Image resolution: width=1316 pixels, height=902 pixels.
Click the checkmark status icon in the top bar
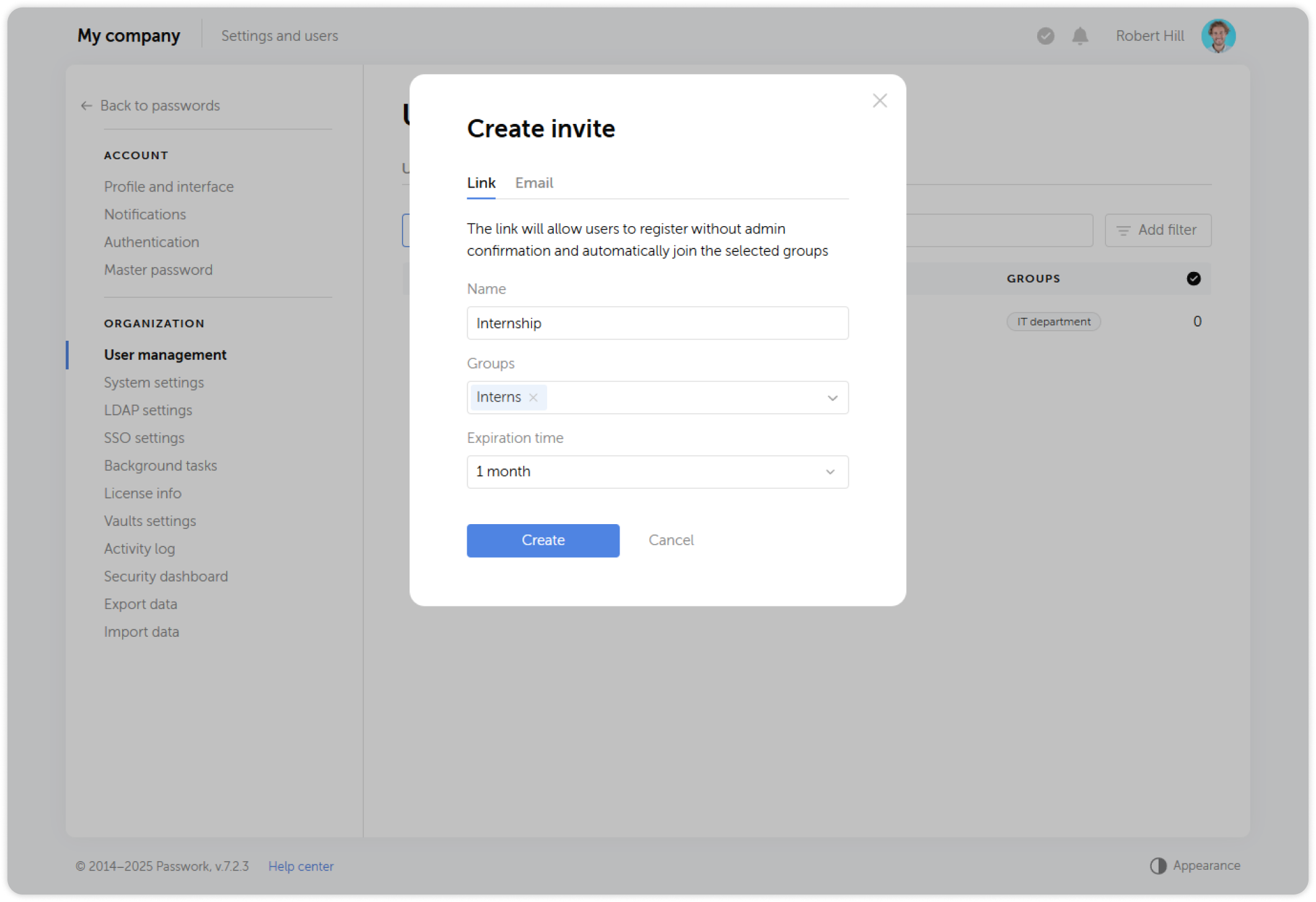(1045, 36)
